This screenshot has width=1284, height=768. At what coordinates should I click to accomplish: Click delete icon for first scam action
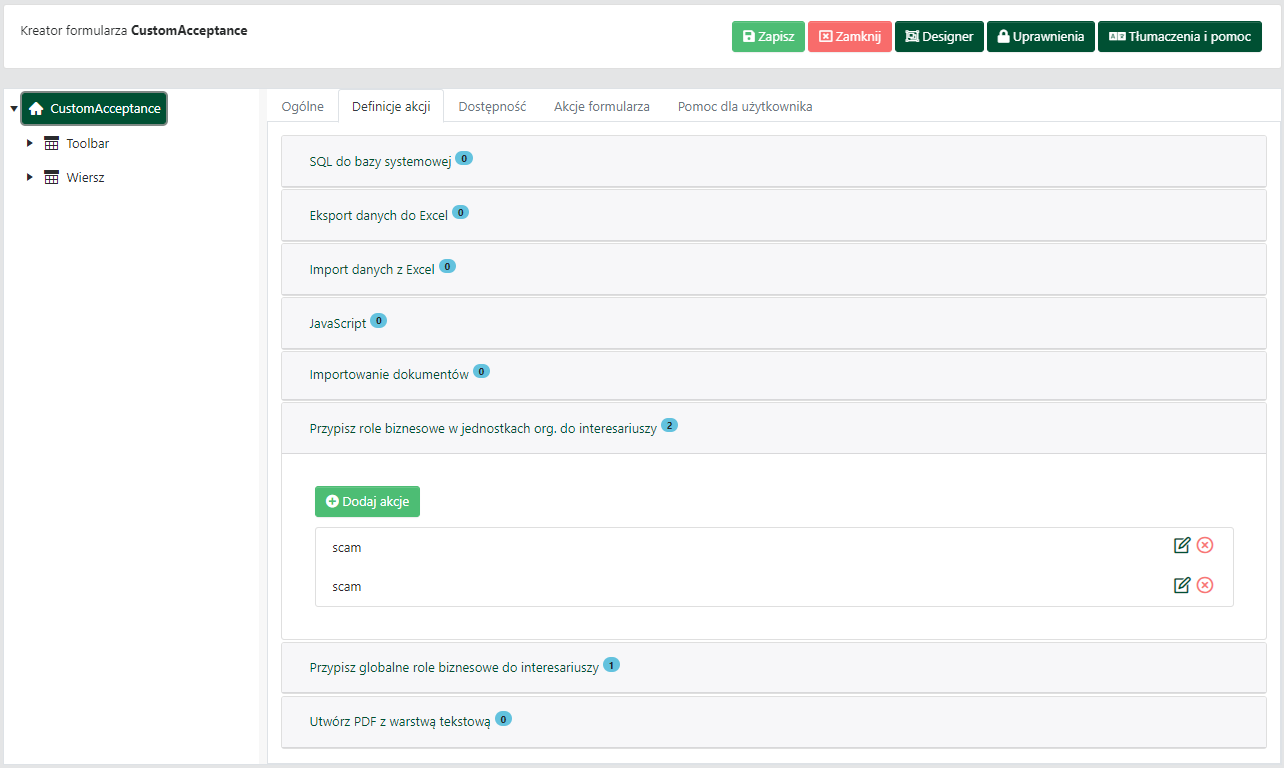coord(1205,545)
